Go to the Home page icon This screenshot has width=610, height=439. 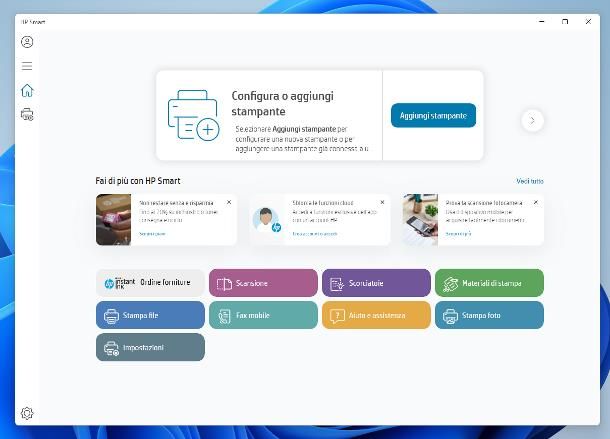pyautogui.click(x=27, y=90)
